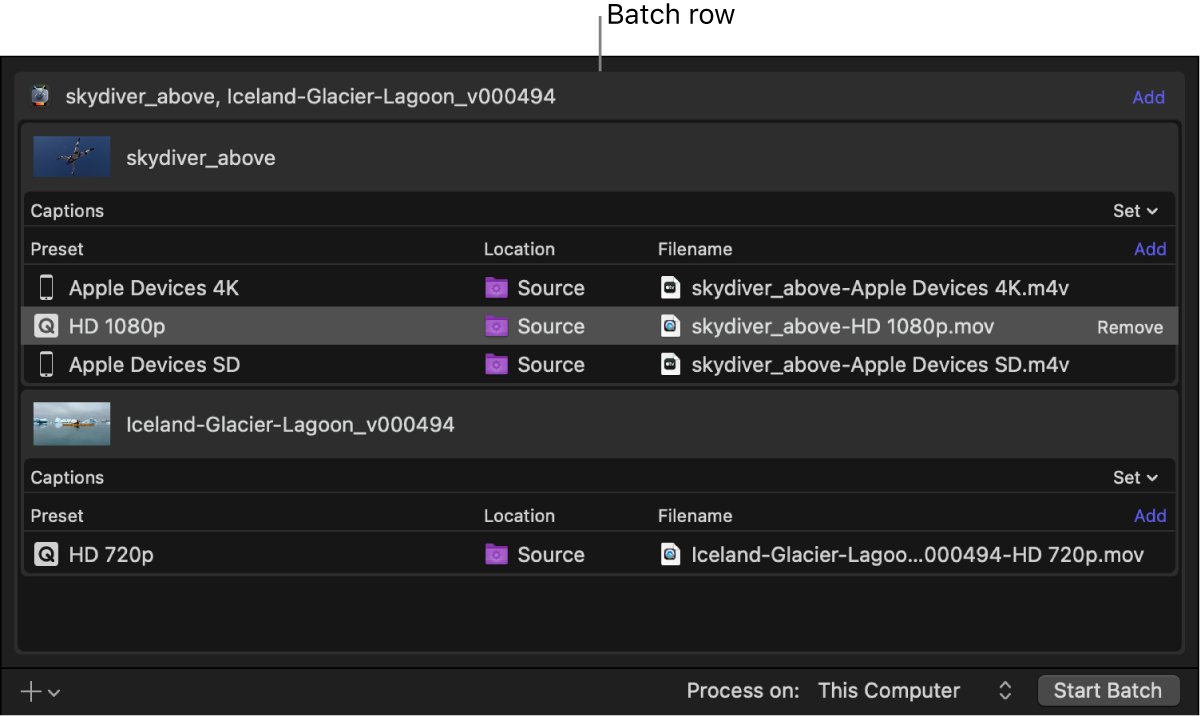Click the iPhone icon for Apple Devices 4K

(46, 288)
